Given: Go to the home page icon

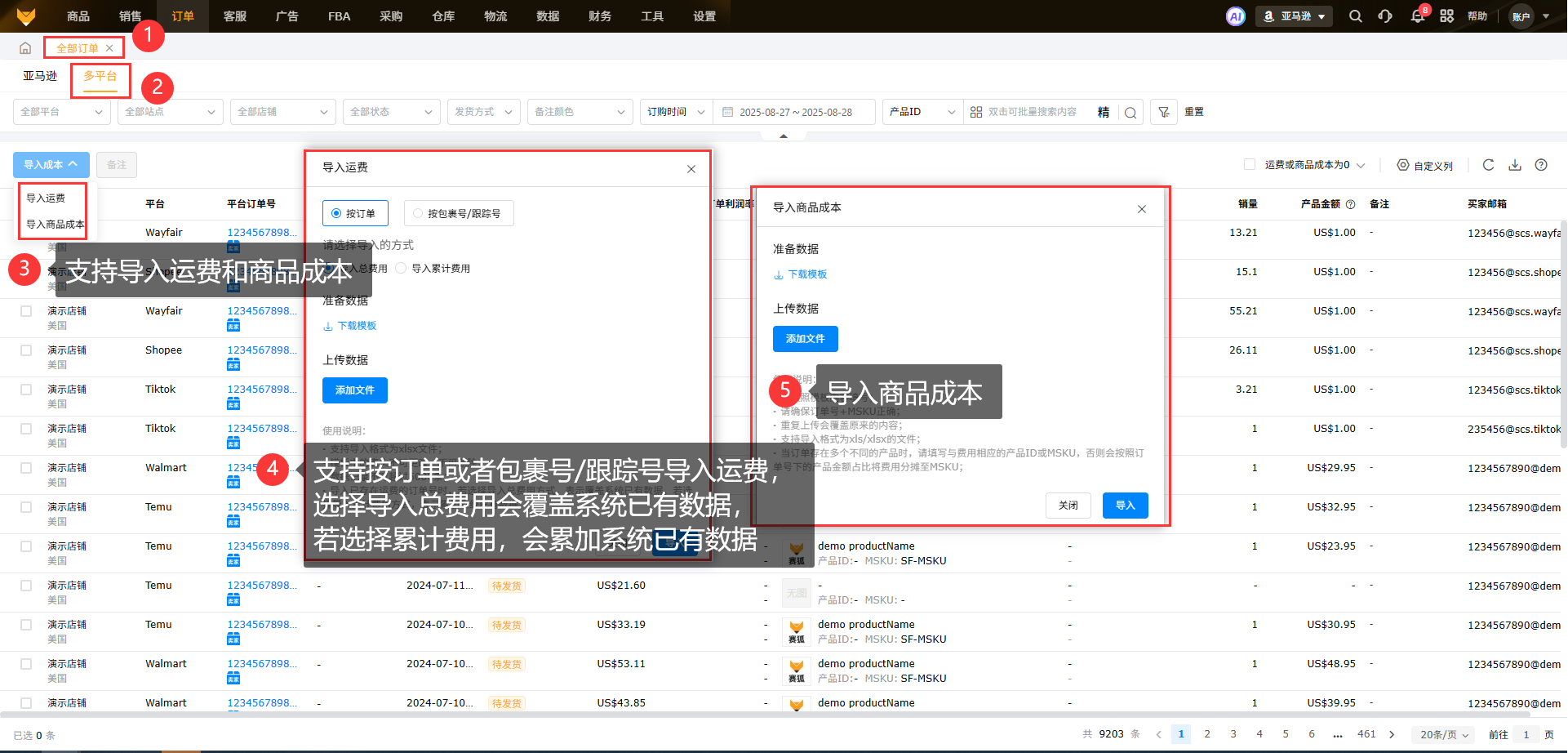Looking at the screenshot, I should click(x=25, y=48).
